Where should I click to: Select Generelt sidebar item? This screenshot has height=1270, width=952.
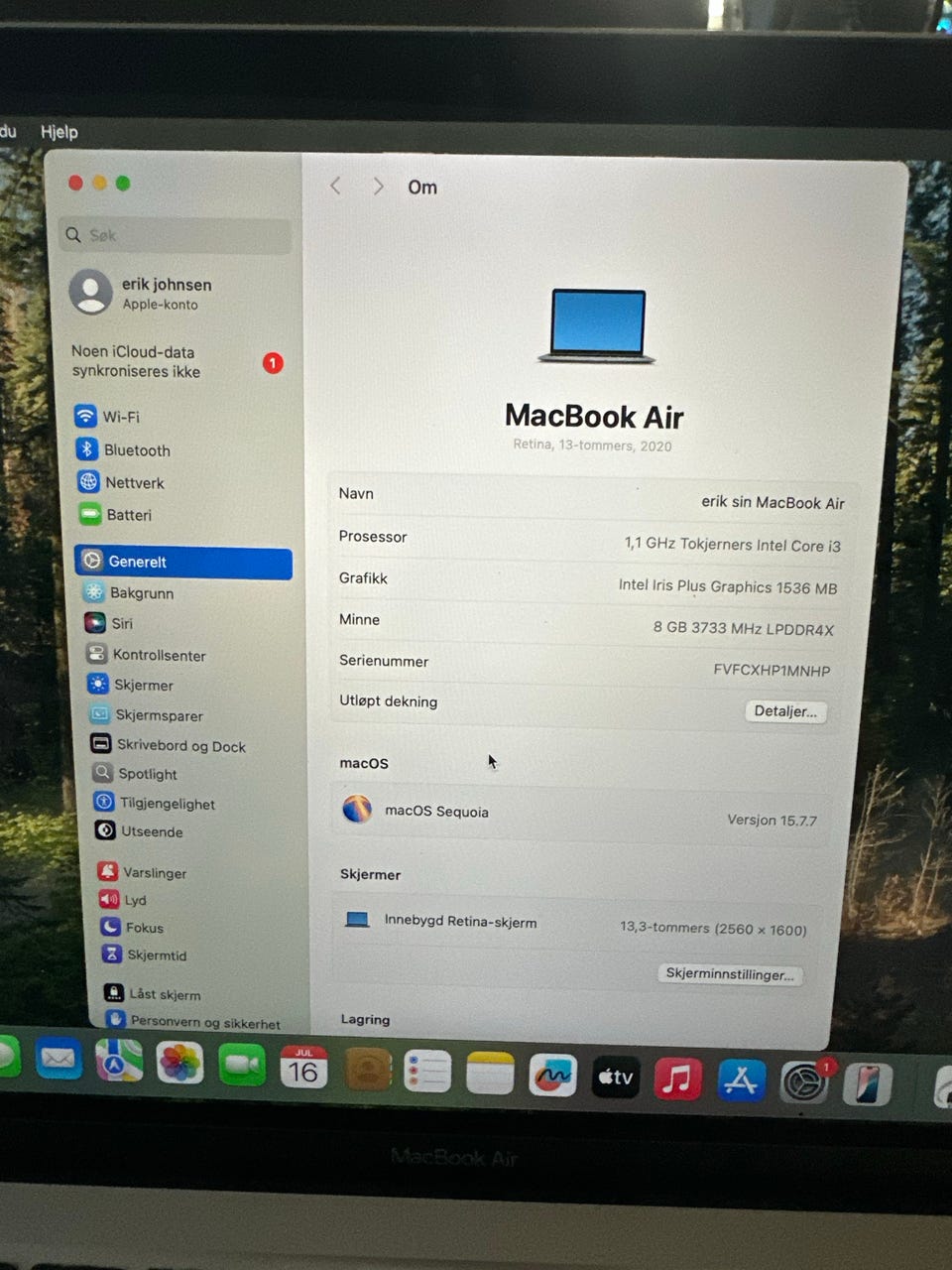(x=183, y=562)
